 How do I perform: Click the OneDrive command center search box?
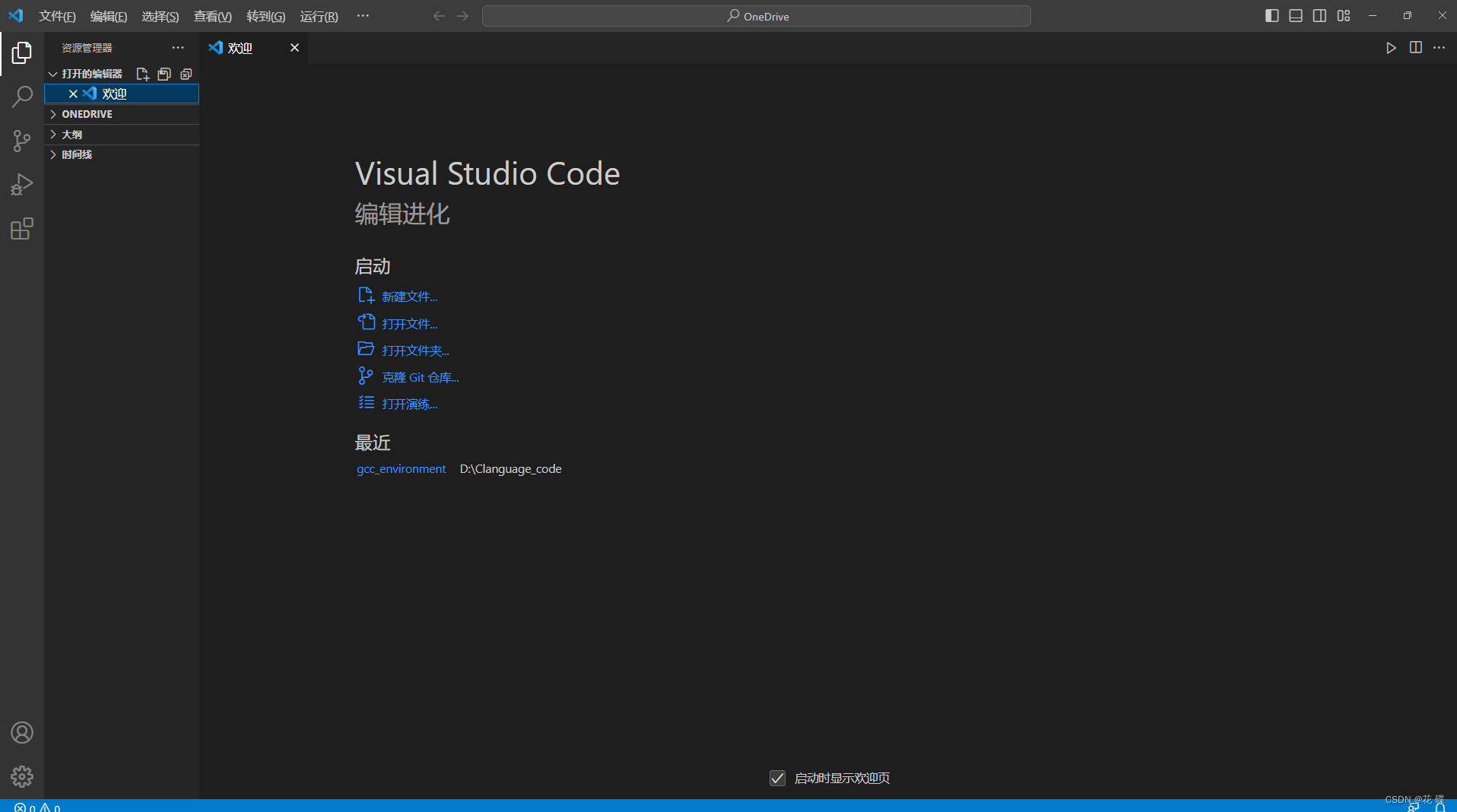(757, 16)
